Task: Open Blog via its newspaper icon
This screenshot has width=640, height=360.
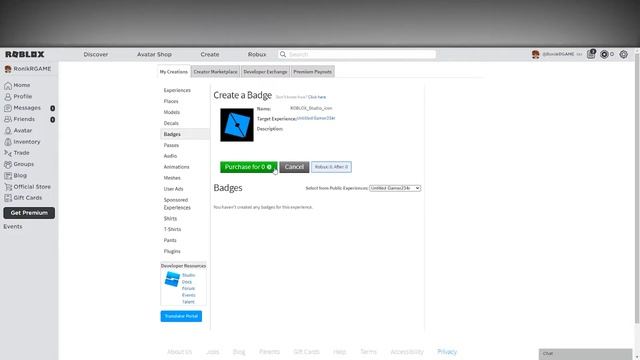Action: [8, 176]
